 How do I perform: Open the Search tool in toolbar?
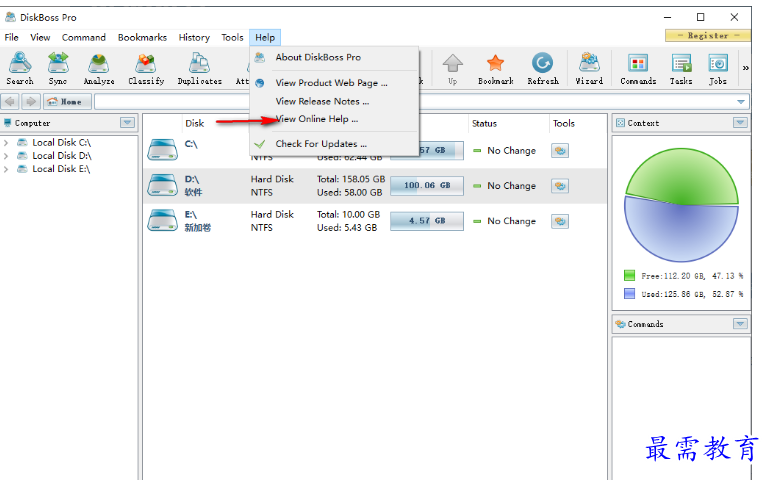(20, 69)
